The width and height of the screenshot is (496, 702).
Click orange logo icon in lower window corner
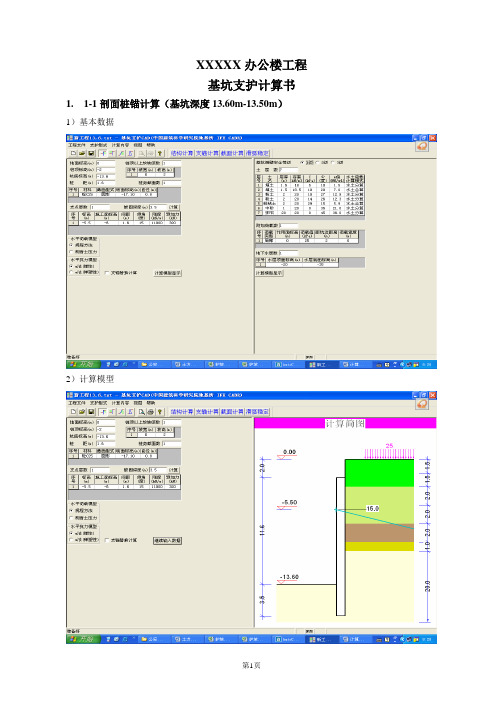pyautogui.click(x=422, y=404)
